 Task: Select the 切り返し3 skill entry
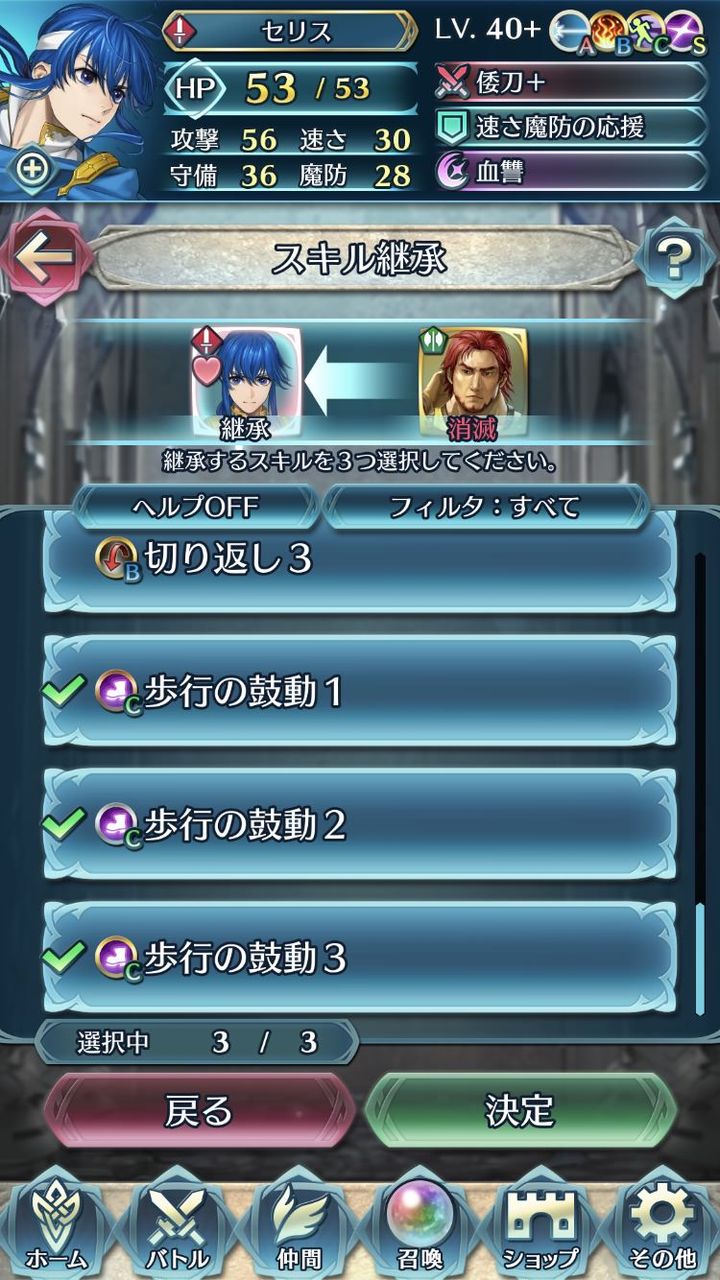(360, 562)
